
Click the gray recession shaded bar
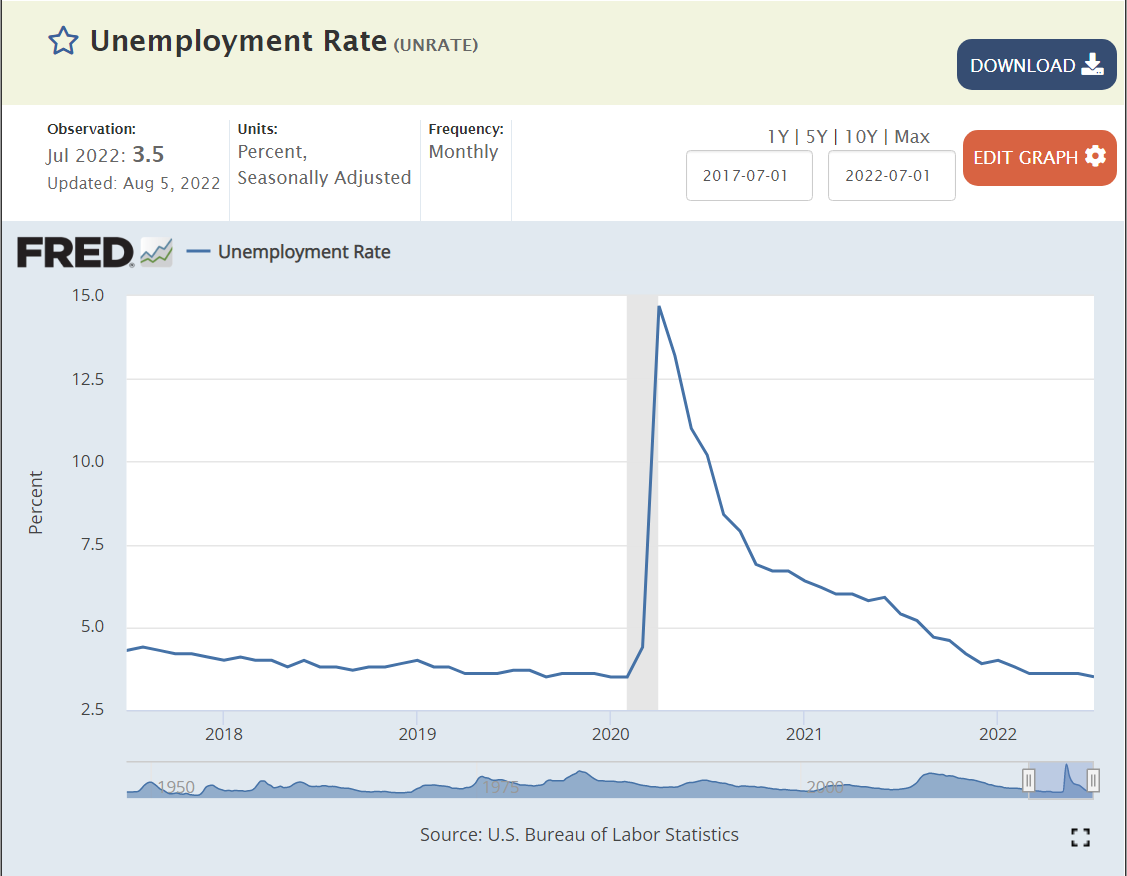pos(642,500)
